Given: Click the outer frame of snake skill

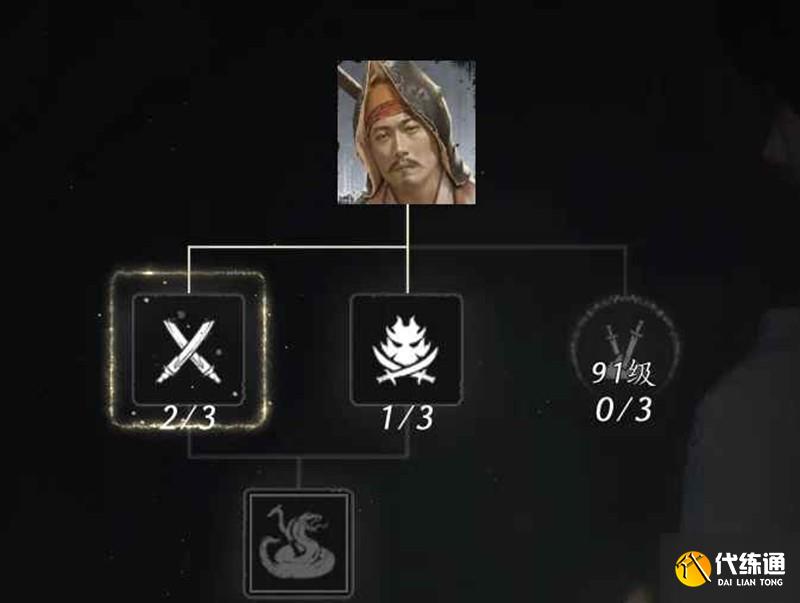Looking at the screenshot, I should point(298,544).
